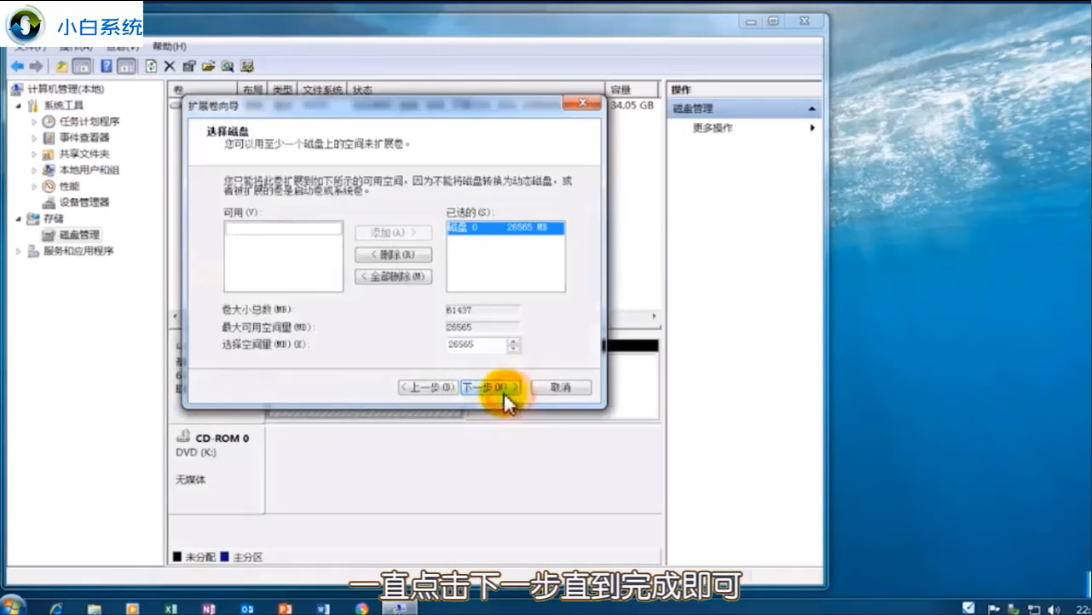Image resolution: width=1092 pixels, height=615 pixels.
Task: Open Internet Explorer from the taskbar
Action: [56, 608]
